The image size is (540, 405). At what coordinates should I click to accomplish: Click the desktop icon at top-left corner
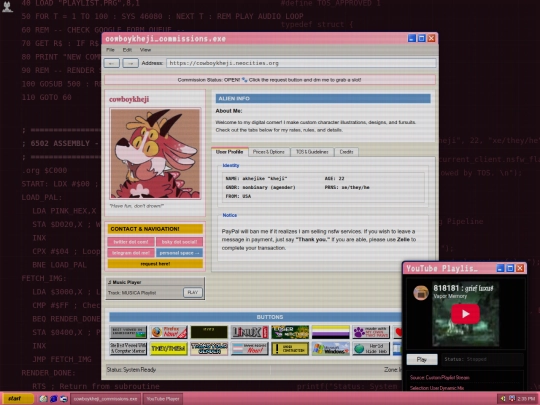[x=7, y=7]
